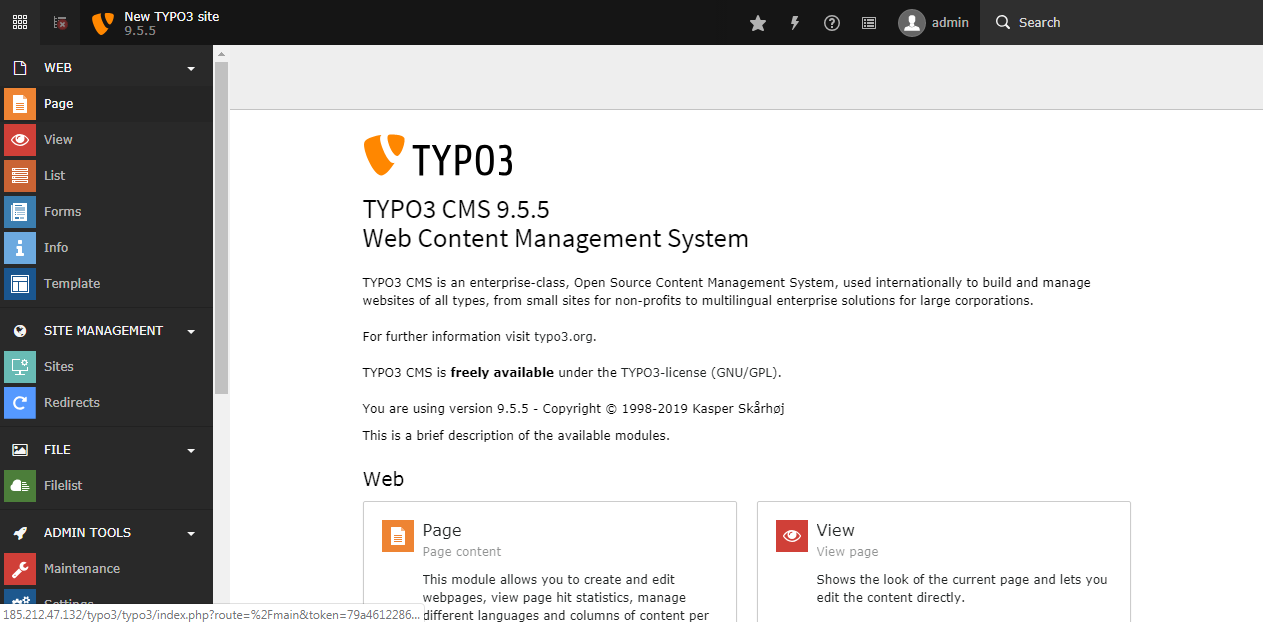
Task: Click the sidebar vertical scrollbar
Action: click(x=221, y=228)
